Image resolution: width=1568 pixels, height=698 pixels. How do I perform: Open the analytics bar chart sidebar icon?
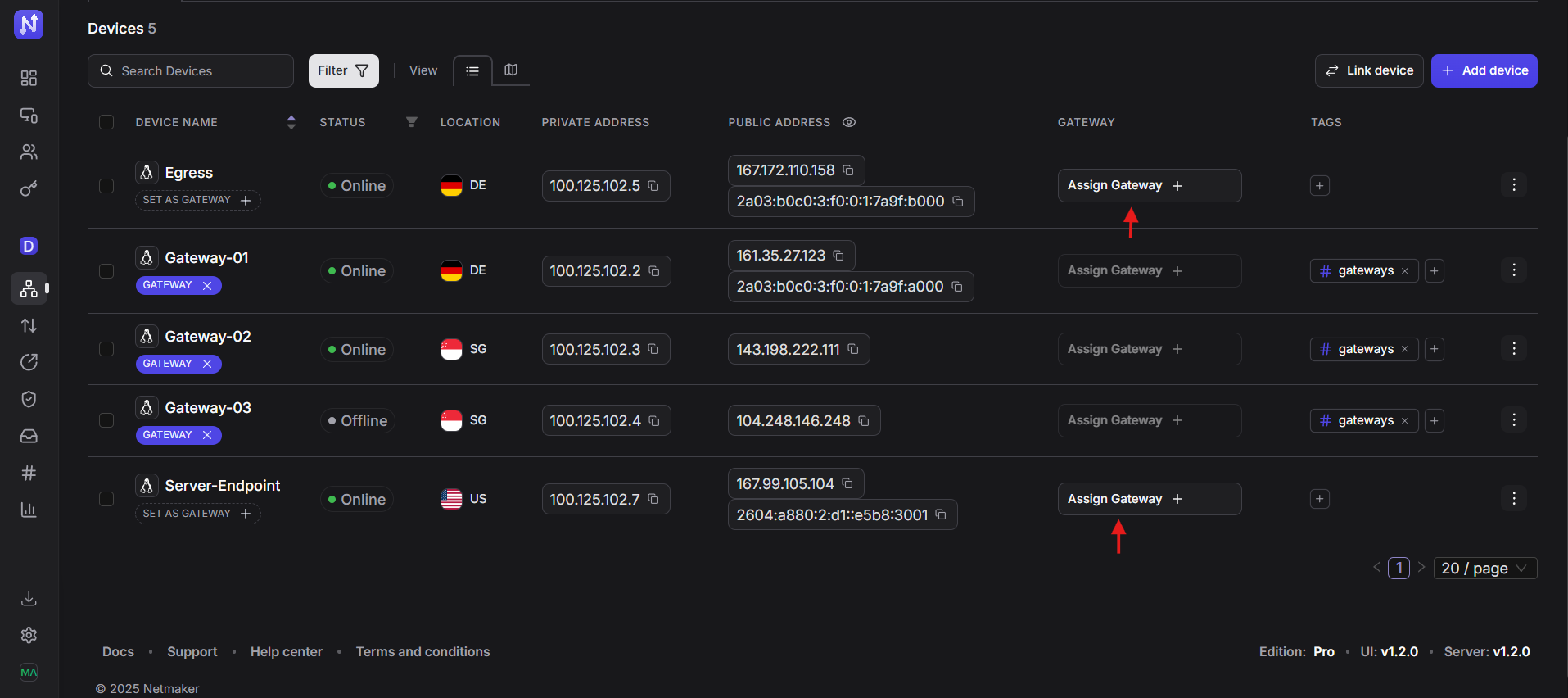point(29,510)
